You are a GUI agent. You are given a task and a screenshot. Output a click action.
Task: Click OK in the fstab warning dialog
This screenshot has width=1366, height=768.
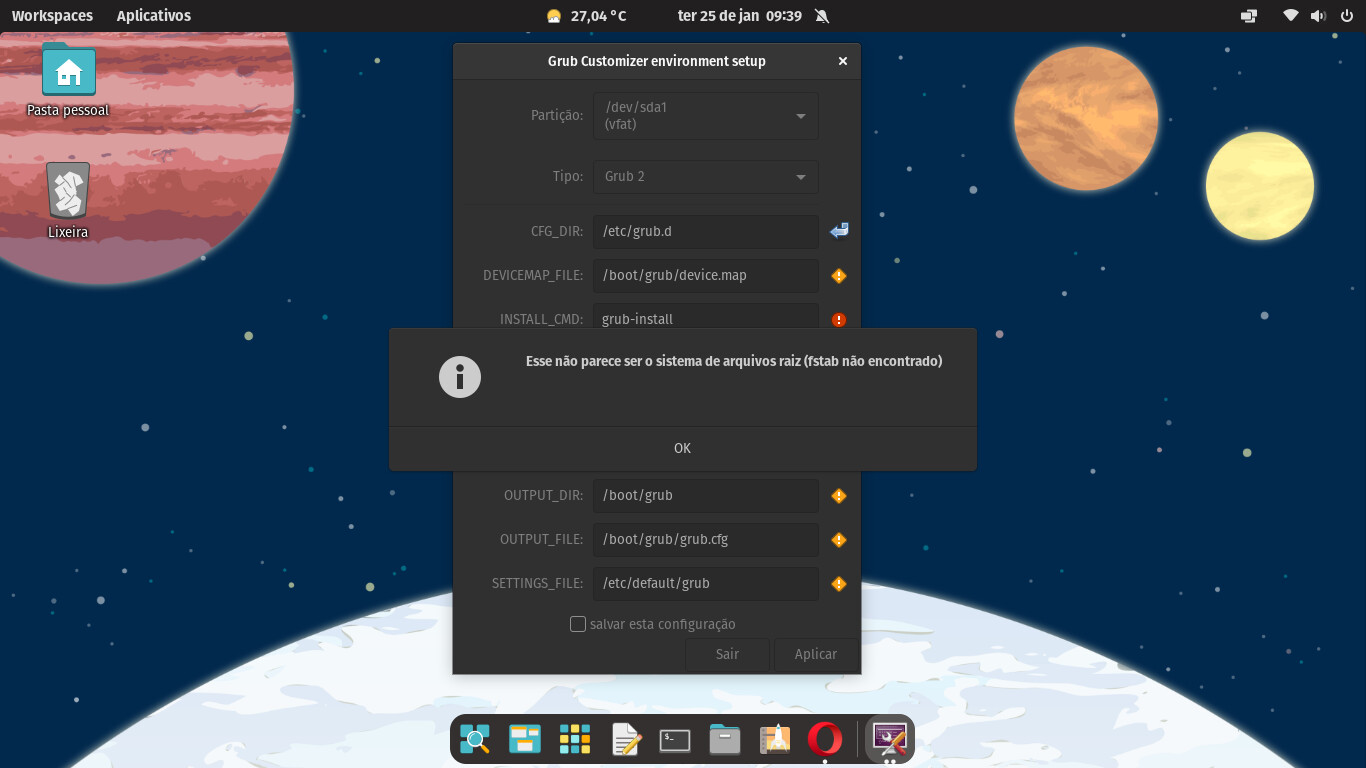coord(682,448)
